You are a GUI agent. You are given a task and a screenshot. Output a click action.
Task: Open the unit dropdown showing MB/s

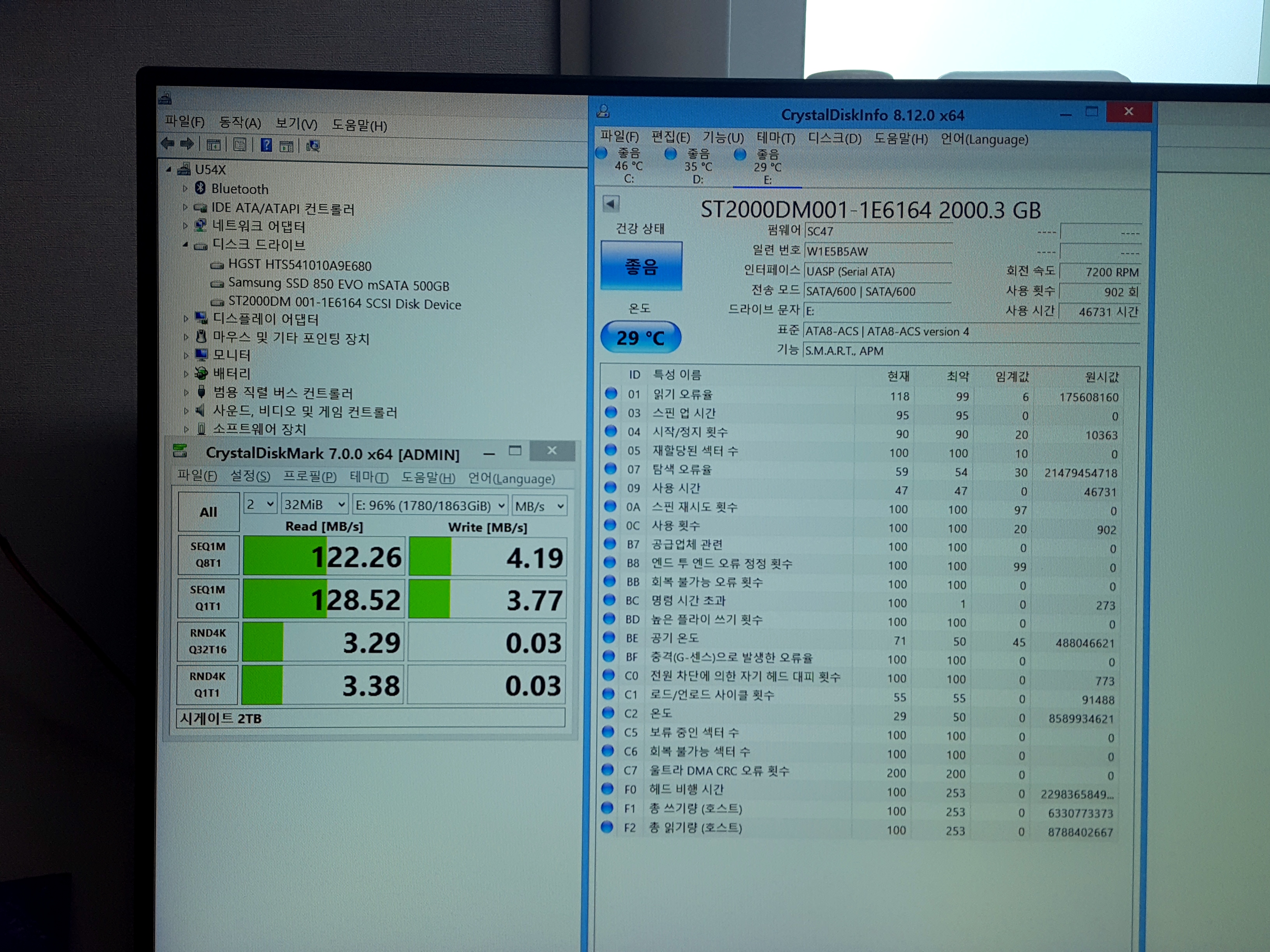coord(539,506)
